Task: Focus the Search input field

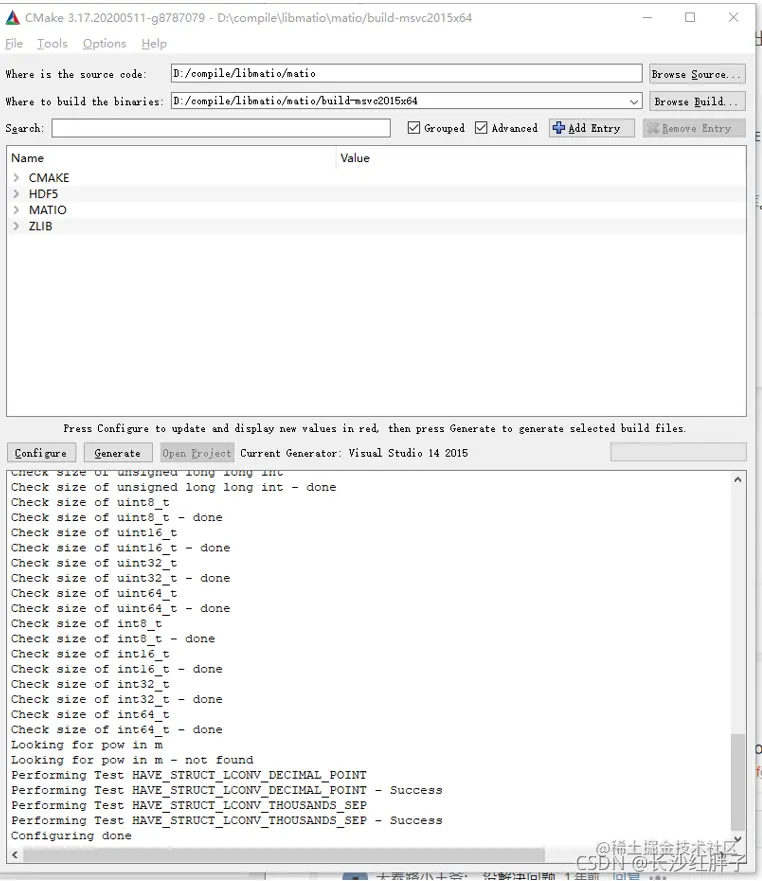Action: (221, 128)
